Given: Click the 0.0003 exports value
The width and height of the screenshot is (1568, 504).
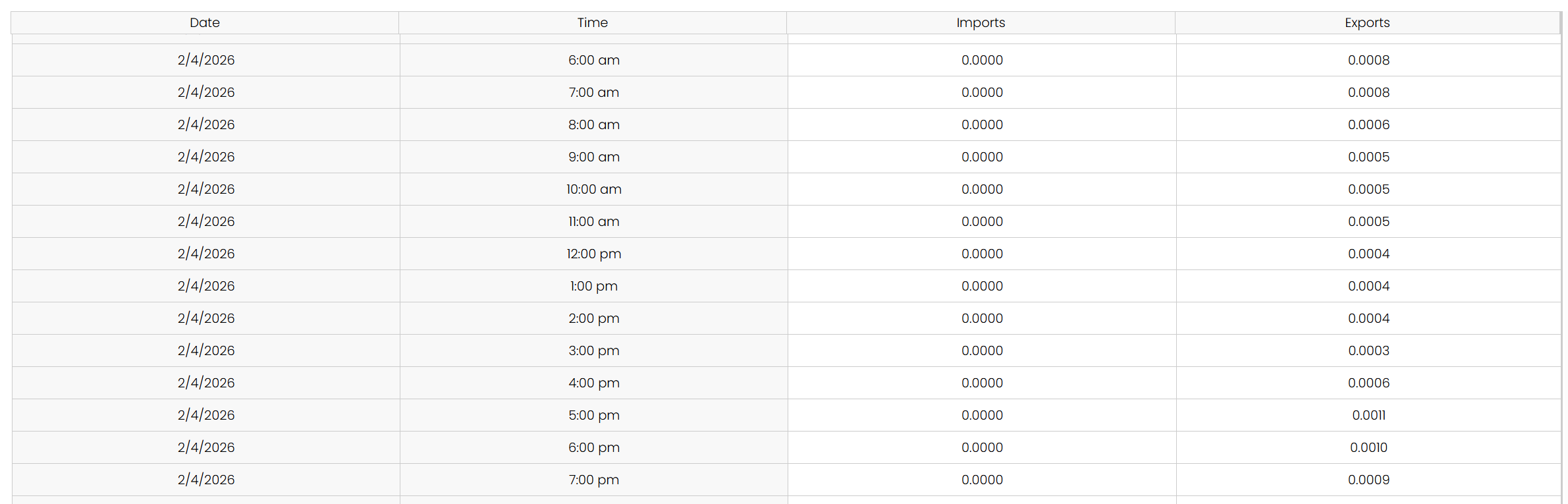Looking at the screenshot, I should pyautogui.click(x=1368, y=350).
